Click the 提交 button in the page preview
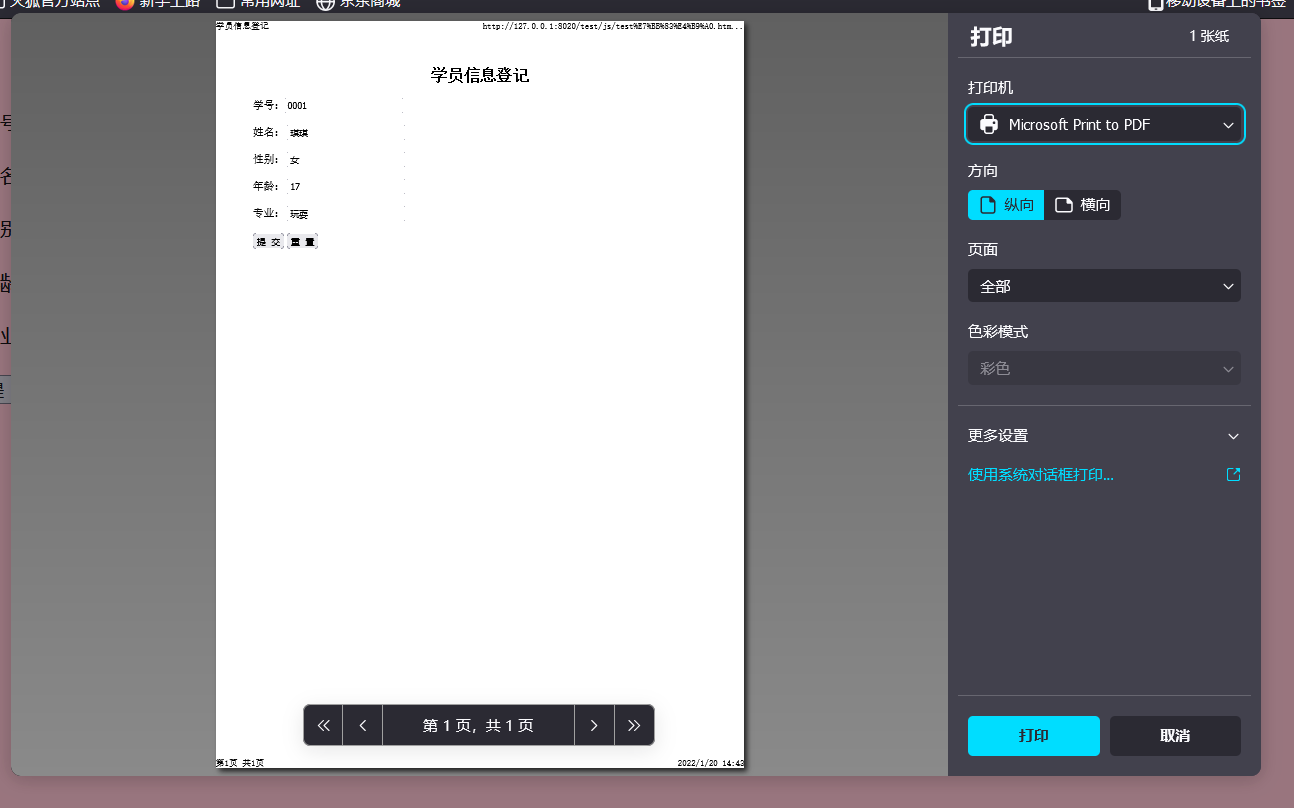This screenshot has width=1294, height=808. click(x=266, y=241)
